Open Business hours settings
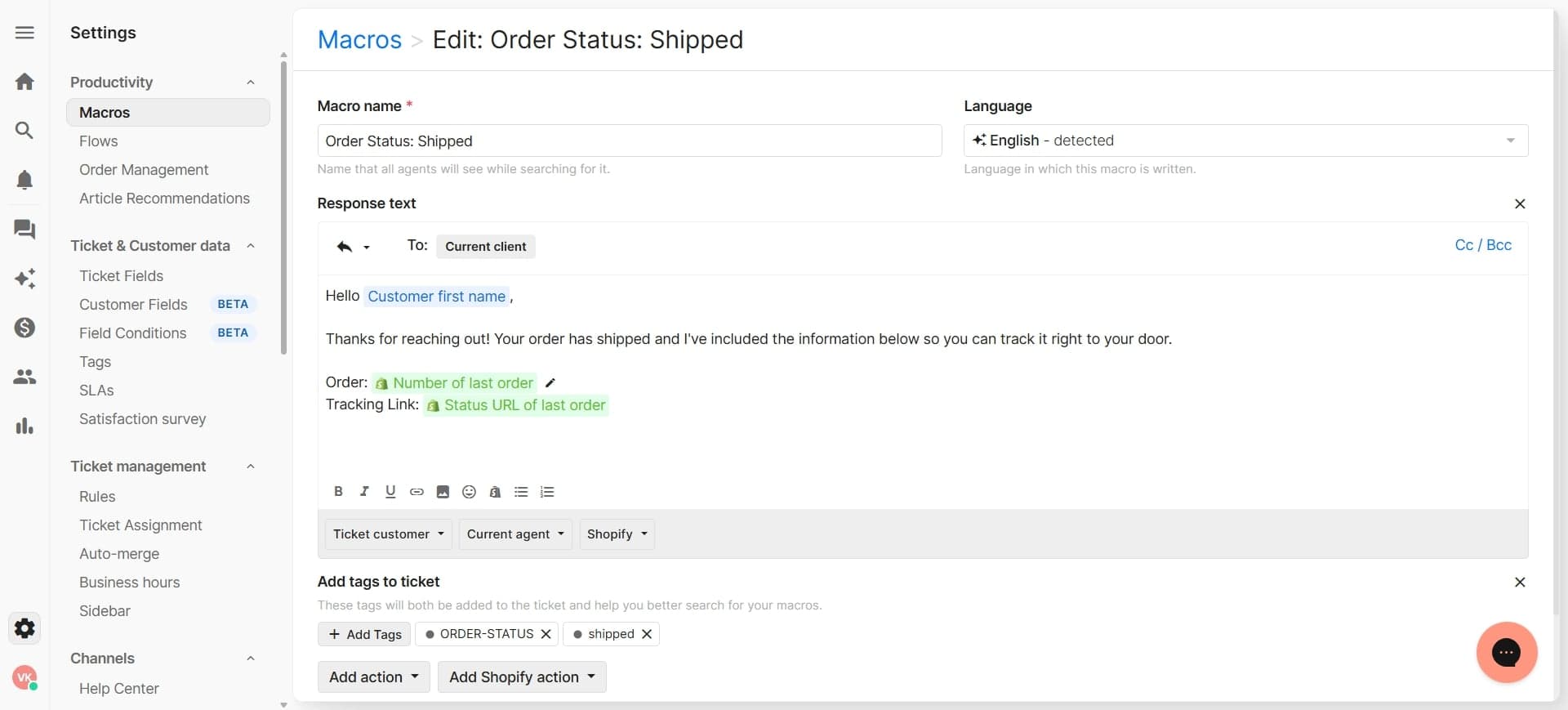1568x710 pixels. tap(129, 583)
